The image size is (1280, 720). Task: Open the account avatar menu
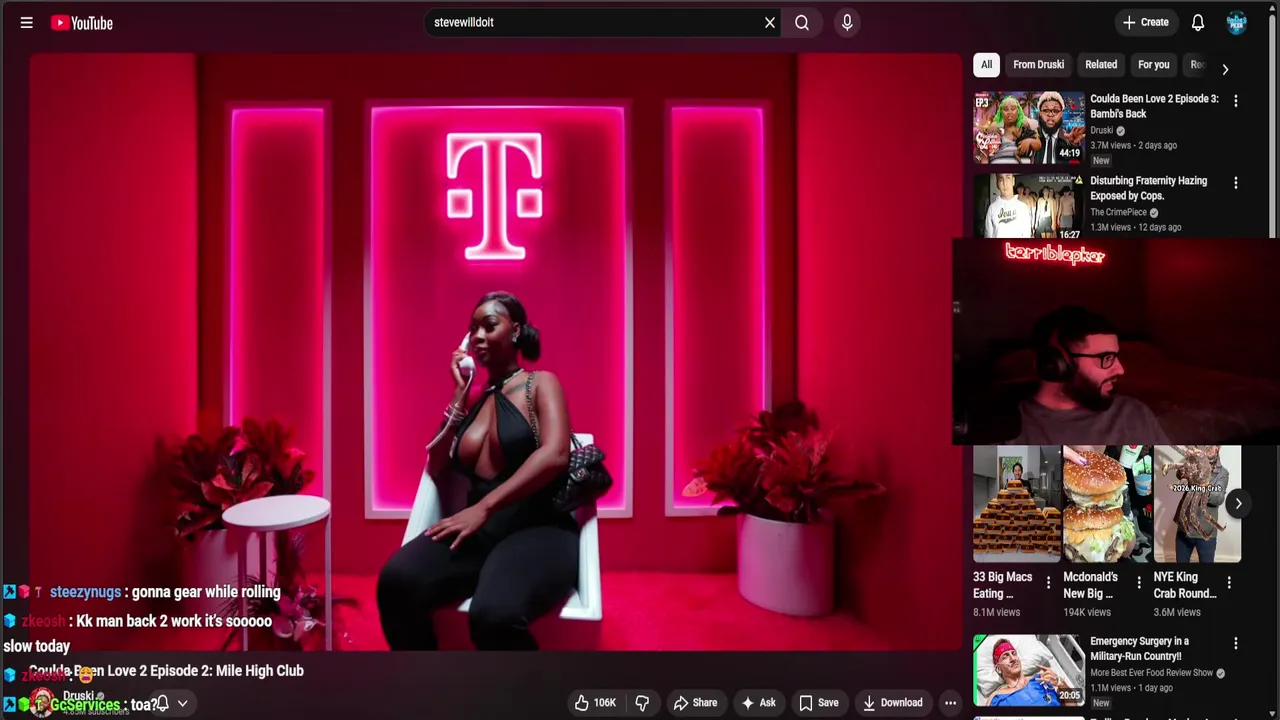coord(1237,22)
